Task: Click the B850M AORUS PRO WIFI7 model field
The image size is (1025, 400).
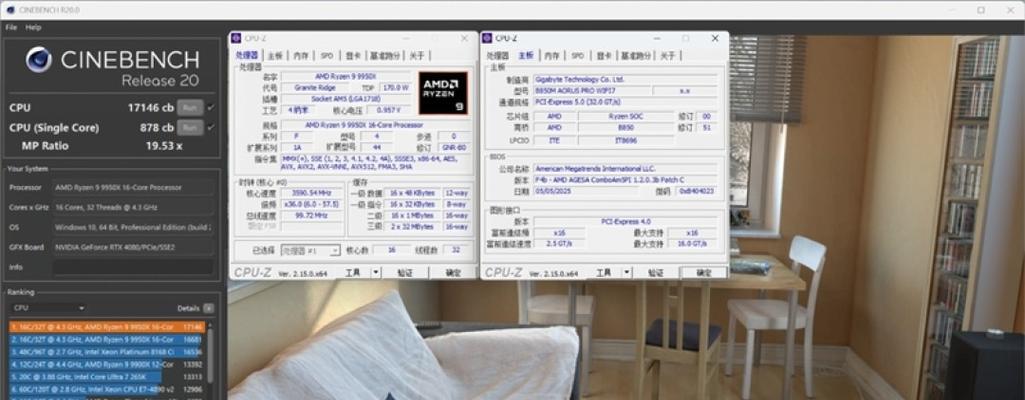Action: pyautogui.click(x=591, y=91)
